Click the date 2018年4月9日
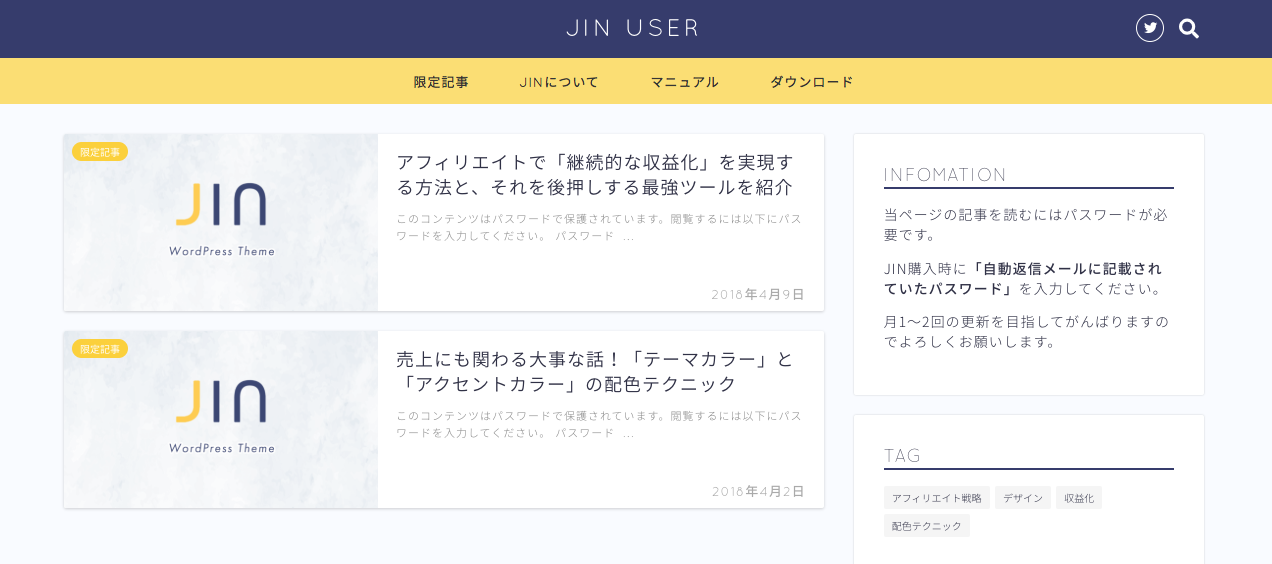1272x564 pixels. 758,295
